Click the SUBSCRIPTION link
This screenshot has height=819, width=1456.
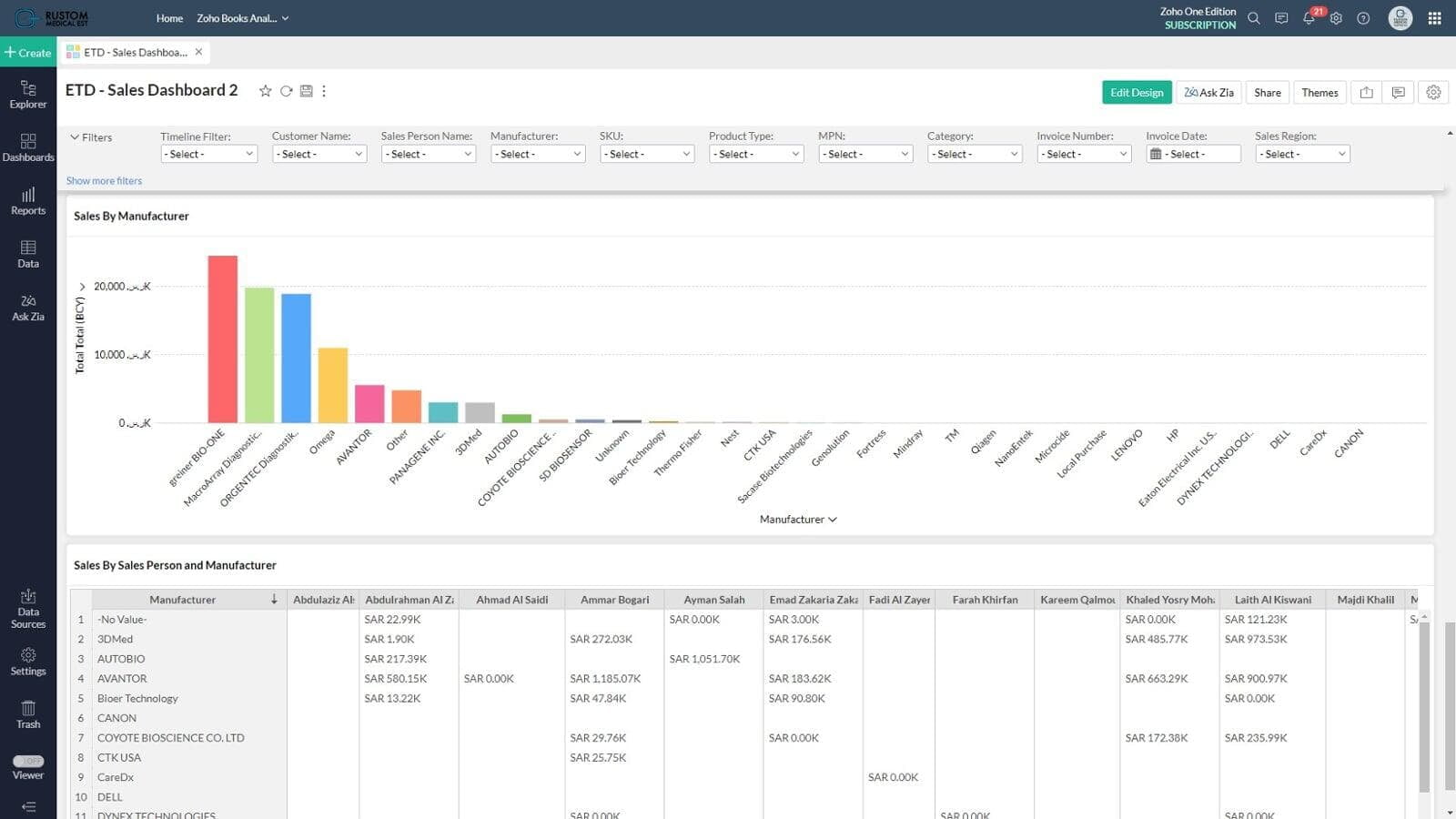pyautogui.click(x=1200, y=25)
